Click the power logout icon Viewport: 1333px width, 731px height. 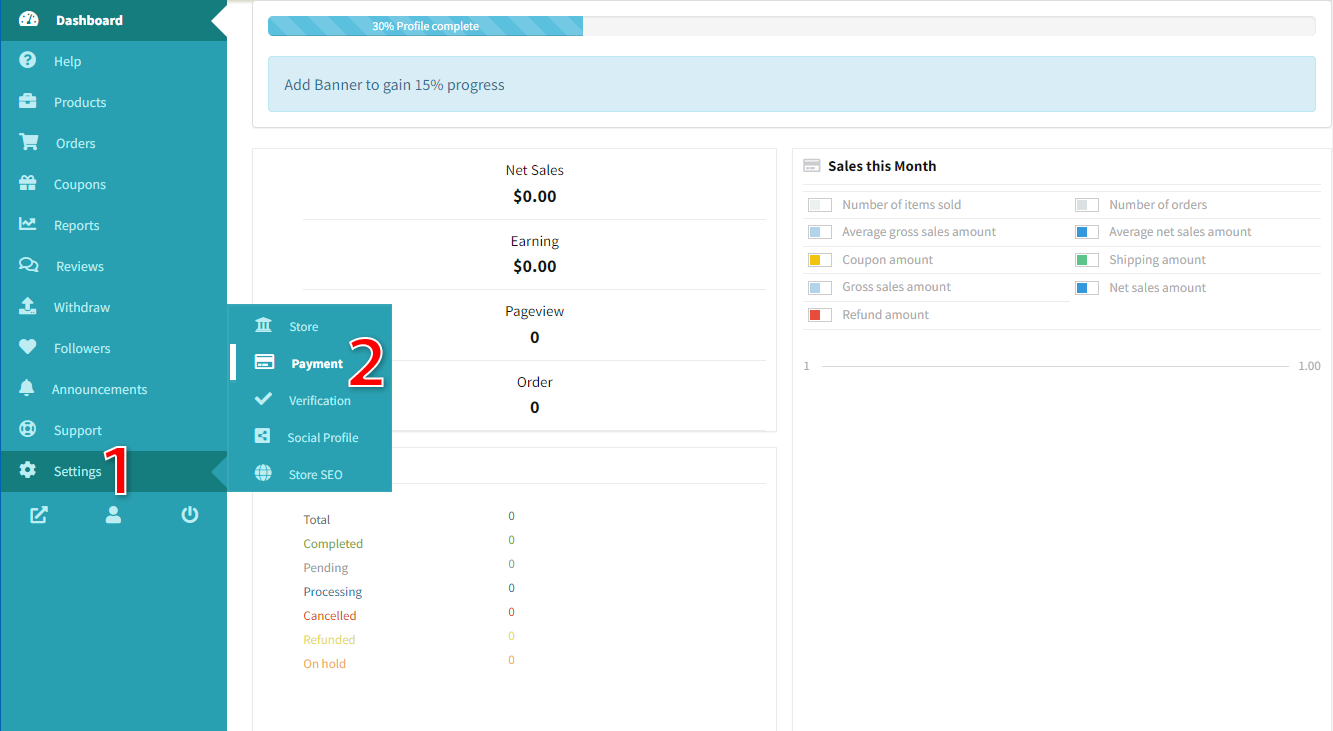190,515
